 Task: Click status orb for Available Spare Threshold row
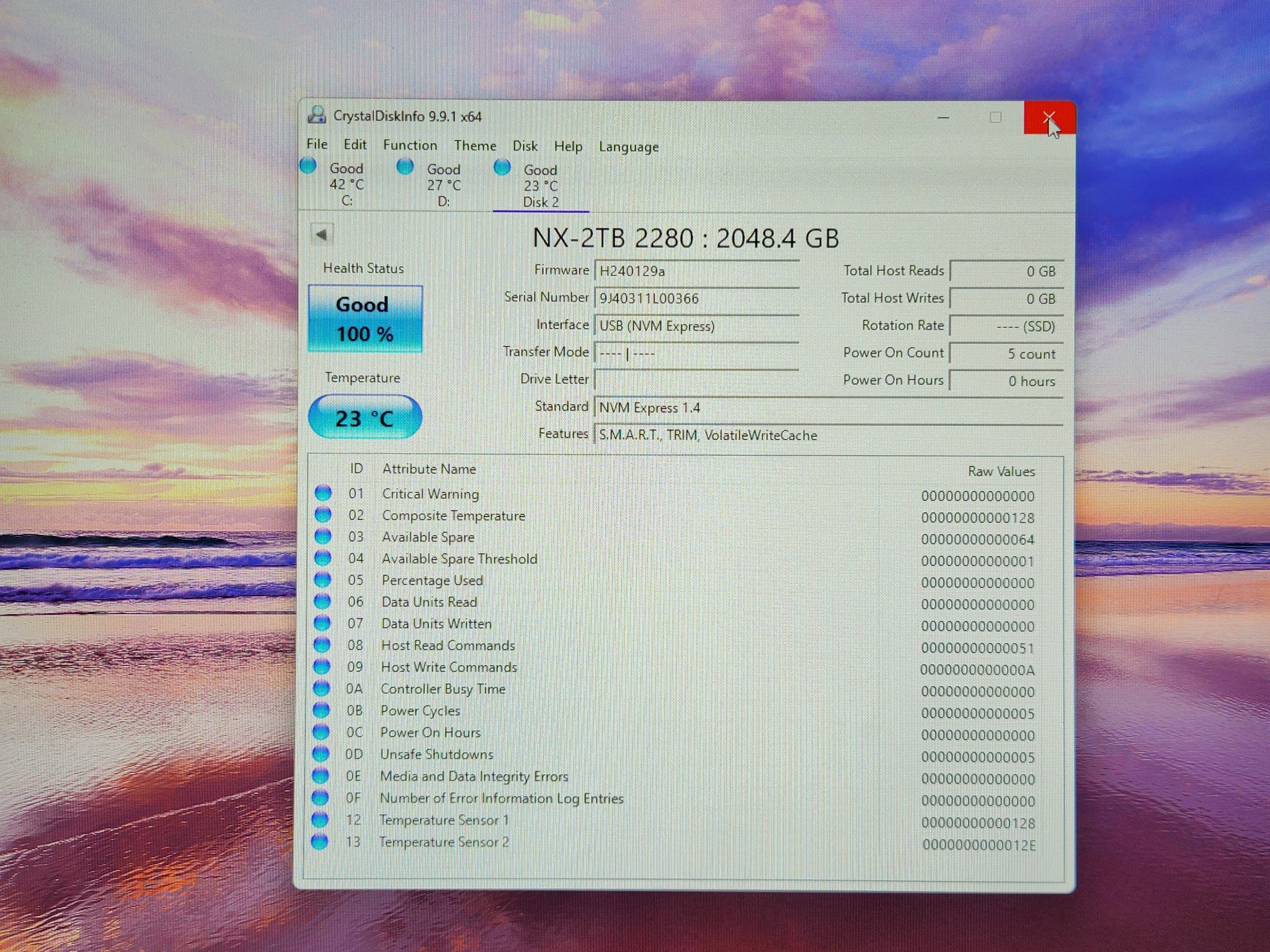pyautogui.click(x=322, y=558)
